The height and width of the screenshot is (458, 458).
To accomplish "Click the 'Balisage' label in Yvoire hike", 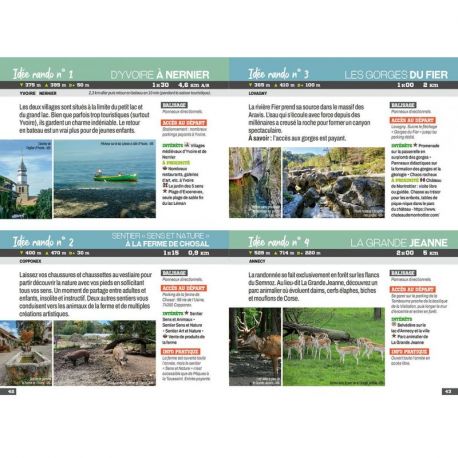I will pos(174,105).
